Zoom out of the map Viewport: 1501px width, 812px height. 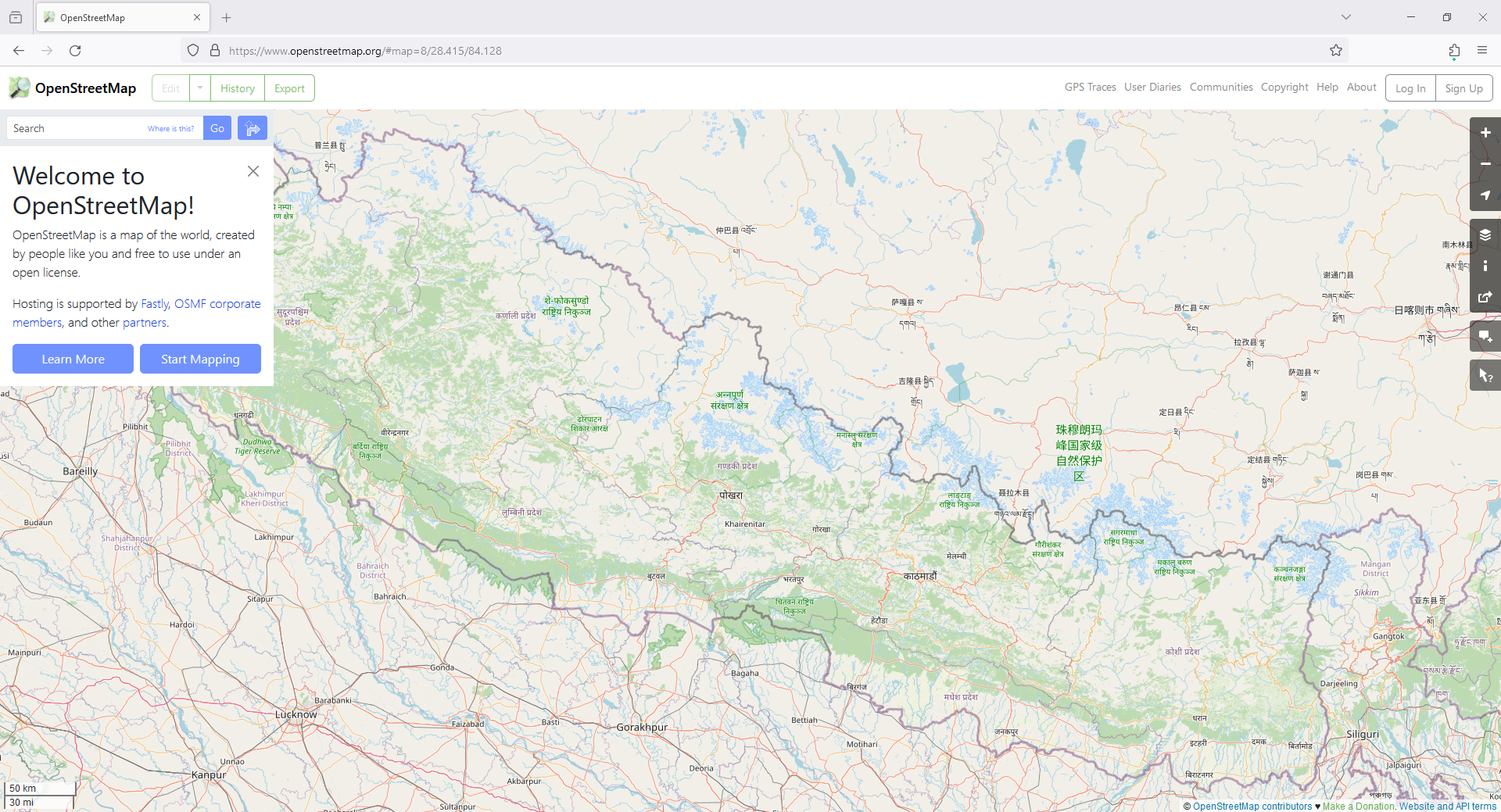[x=1485, y=164]
